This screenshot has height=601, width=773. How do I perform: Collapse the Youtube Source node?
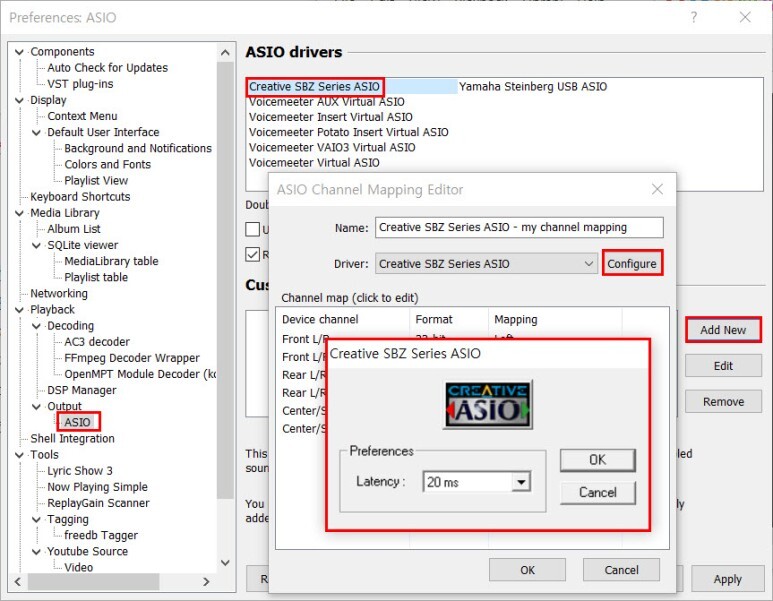(x=36, y=551)
